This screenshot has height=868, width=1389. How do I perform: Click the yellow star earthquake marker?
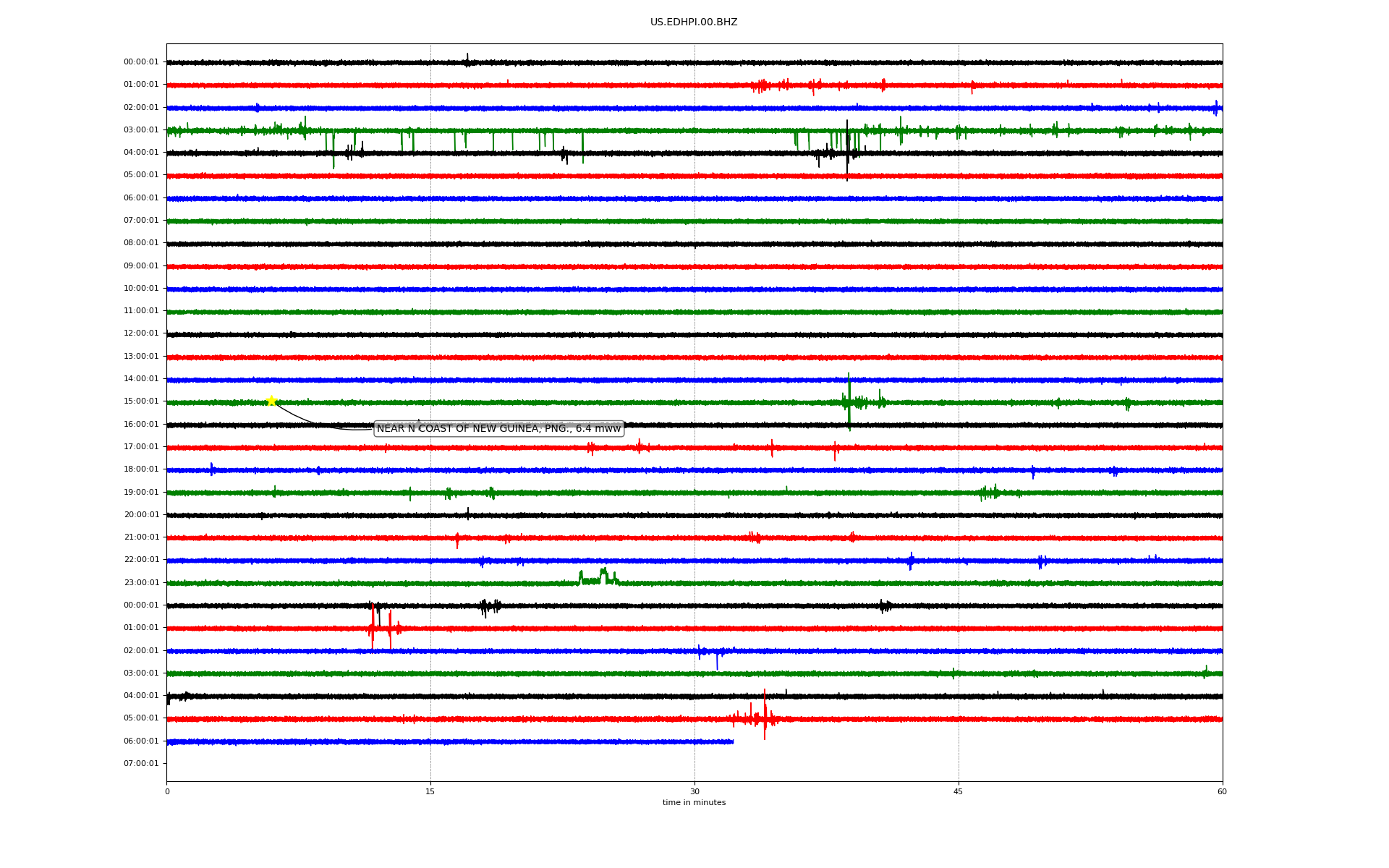click(x=271, y=401)
